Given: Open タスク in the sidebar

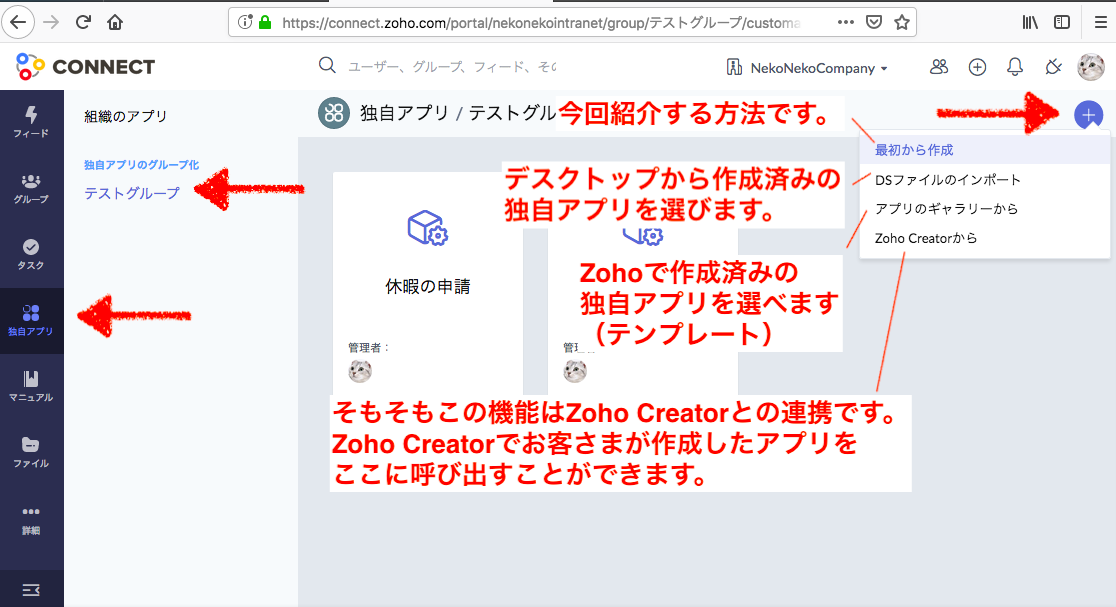Looking at the screenshot, I should (x=31, y=255).
